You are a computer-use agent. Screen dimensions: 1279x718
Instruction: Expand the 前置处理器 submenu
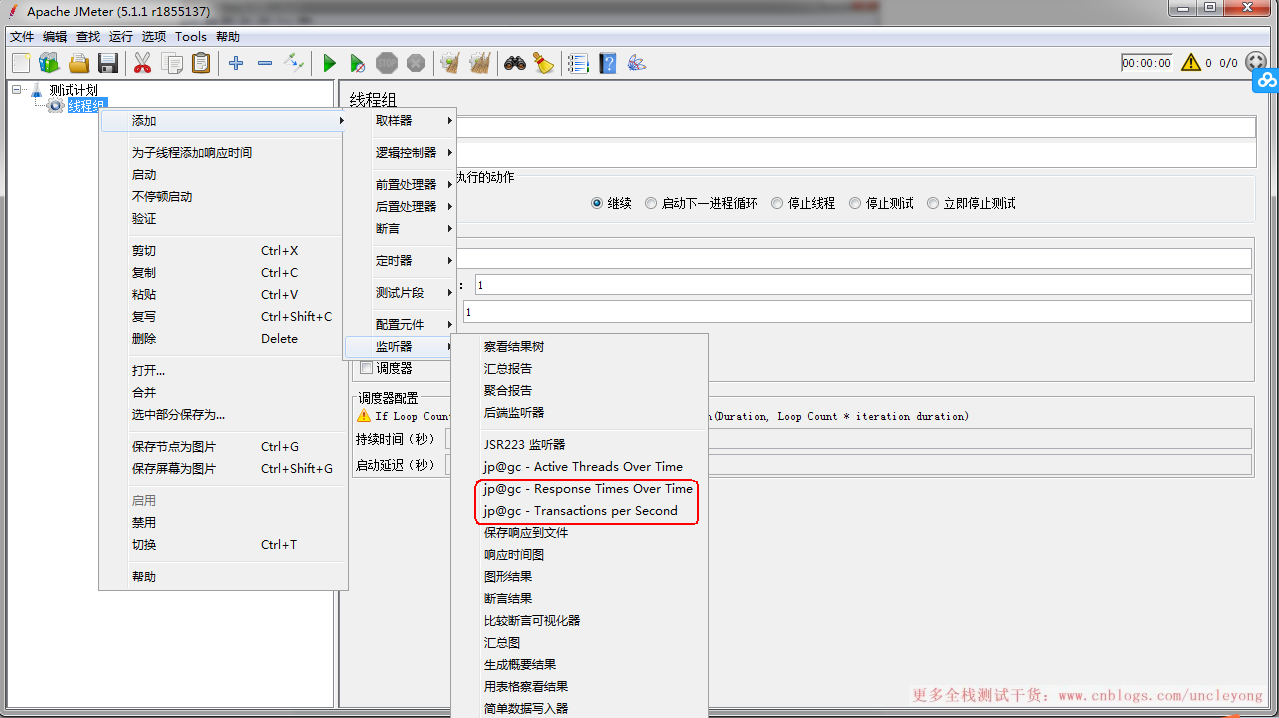tap(401, 185)
